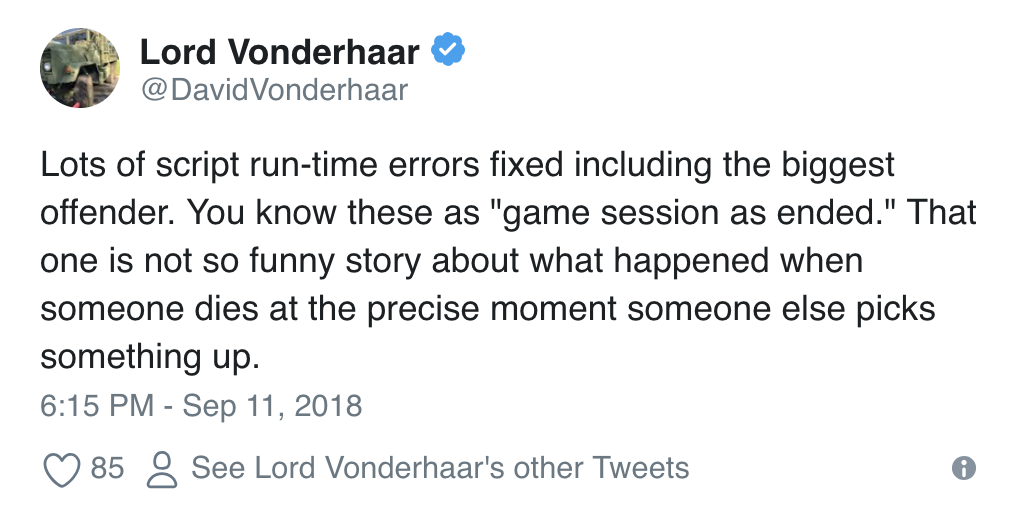Click the word "offender" in the tweet
The height and width of the screenshot is (512, 1018).
[x=108, y=213]
